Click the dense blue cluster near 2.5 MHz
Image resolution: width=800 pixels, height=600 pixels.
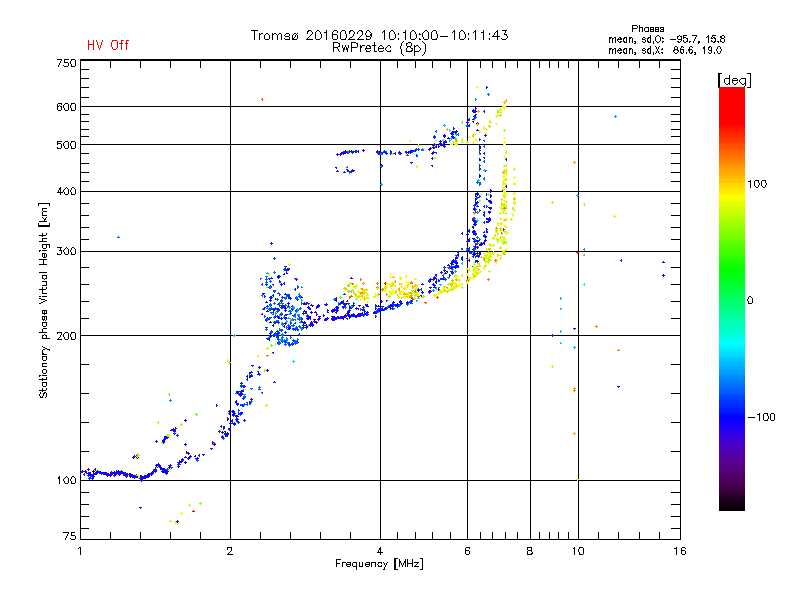283,311
